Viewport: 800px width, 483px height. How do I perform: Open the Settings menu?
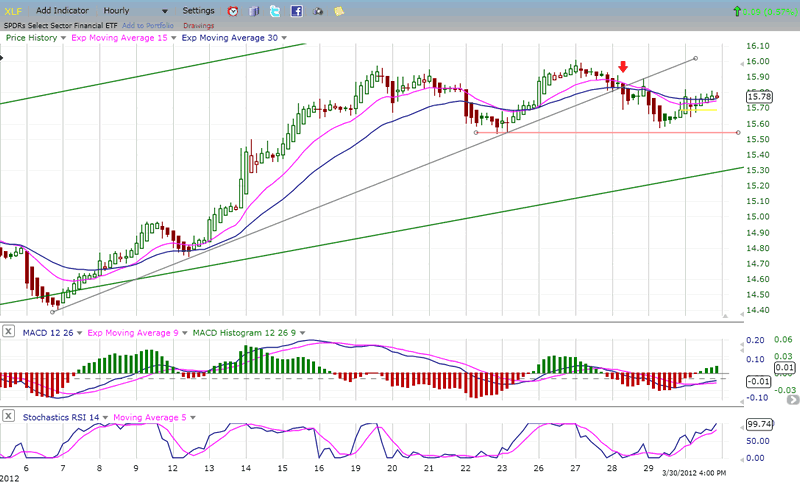(197, 10)
